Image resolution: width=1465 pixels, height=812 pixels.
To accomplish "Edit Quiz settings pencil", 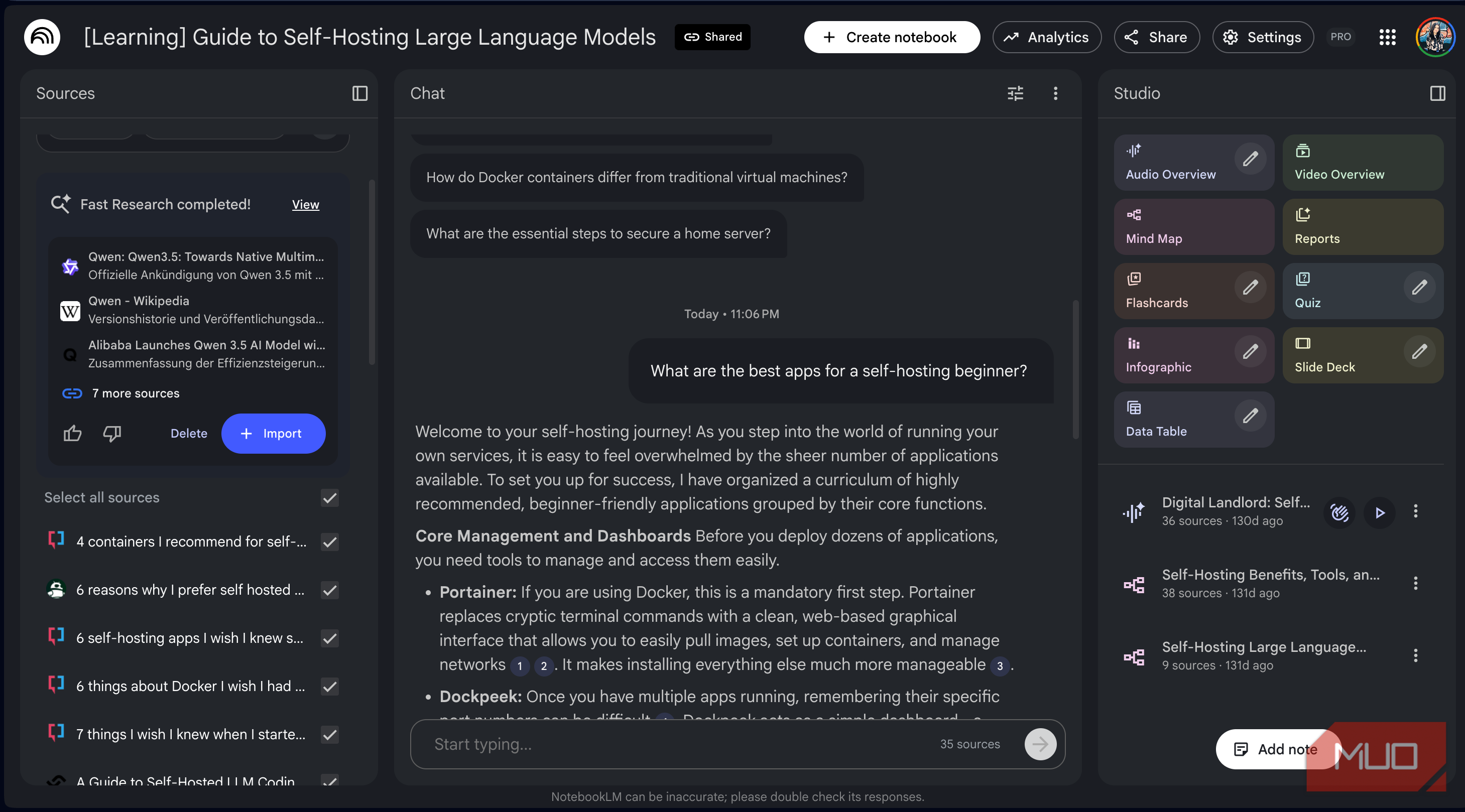I will (x=1419, y=287).
